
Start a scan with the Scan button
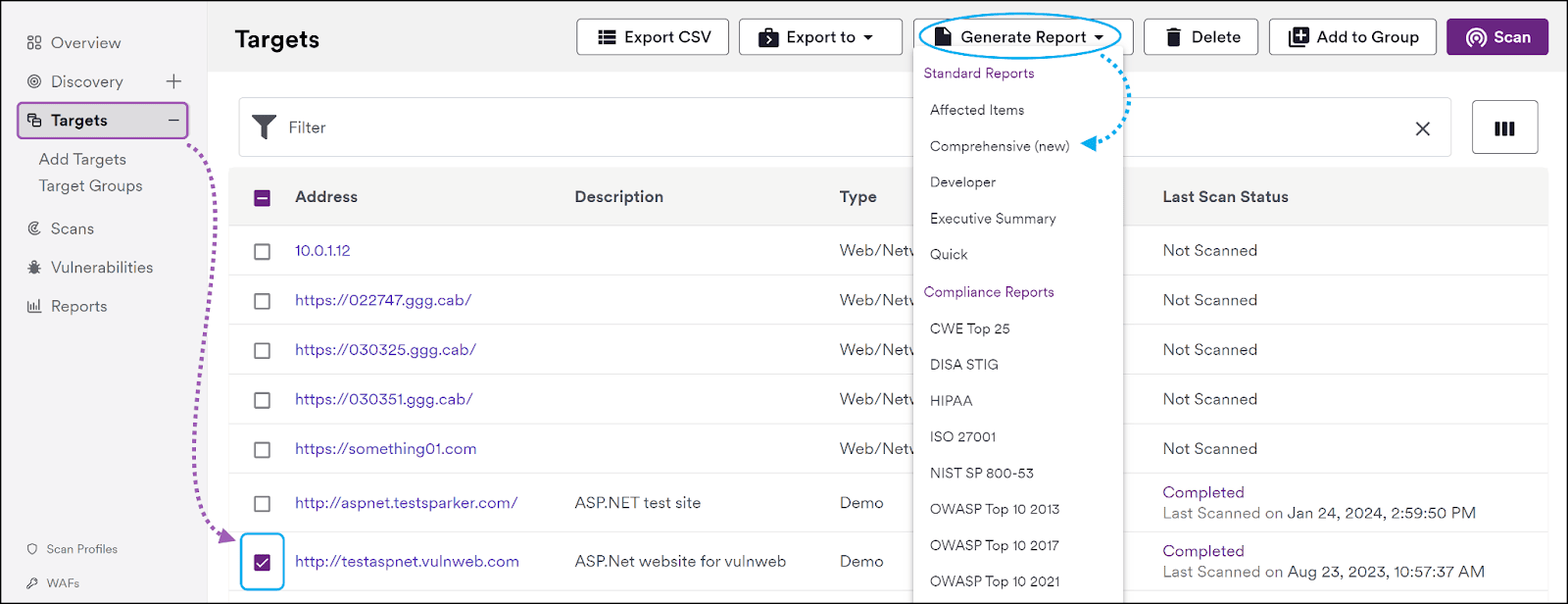point(1496,37)
